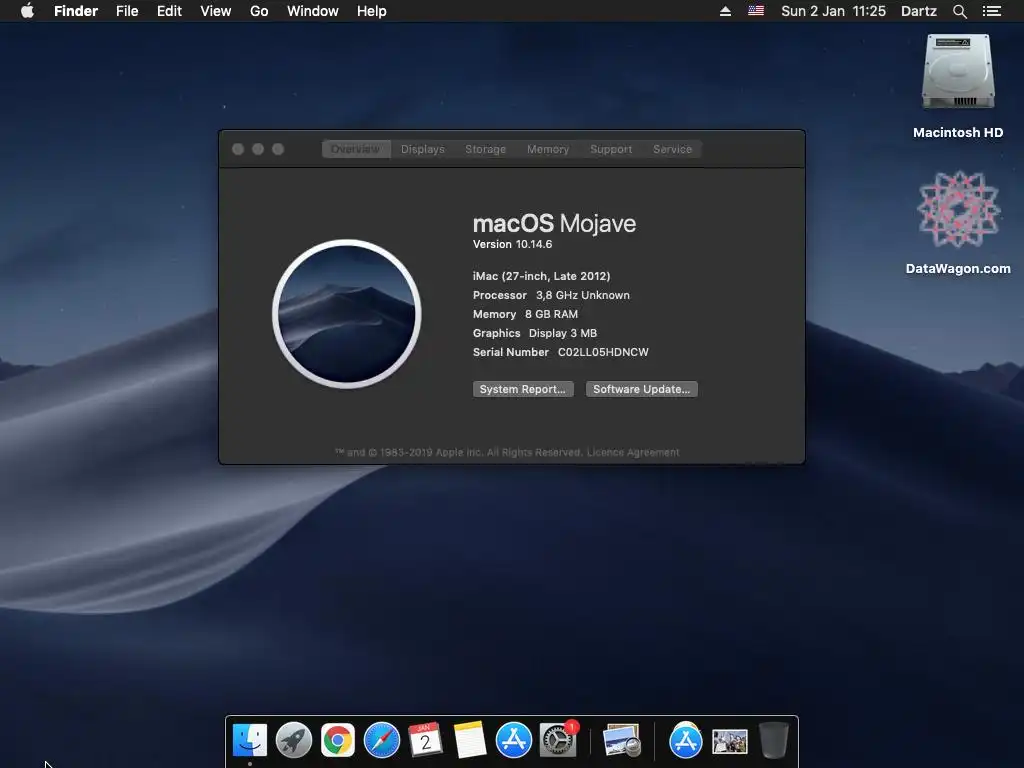Open the App Store icon left of System Preferences
The image size is (1024, 768).
tap(513, 741)
